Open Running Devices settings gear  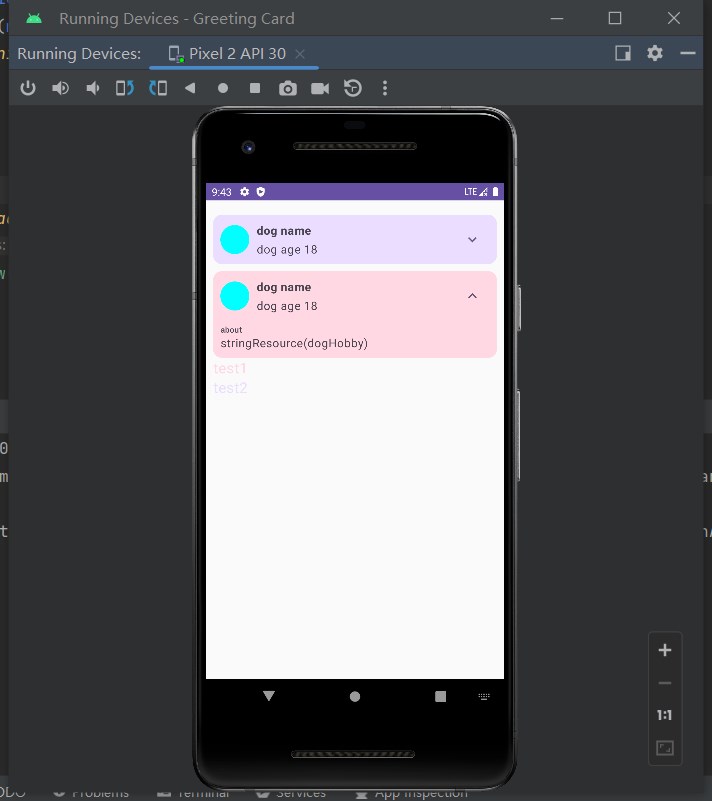point(655,53)
